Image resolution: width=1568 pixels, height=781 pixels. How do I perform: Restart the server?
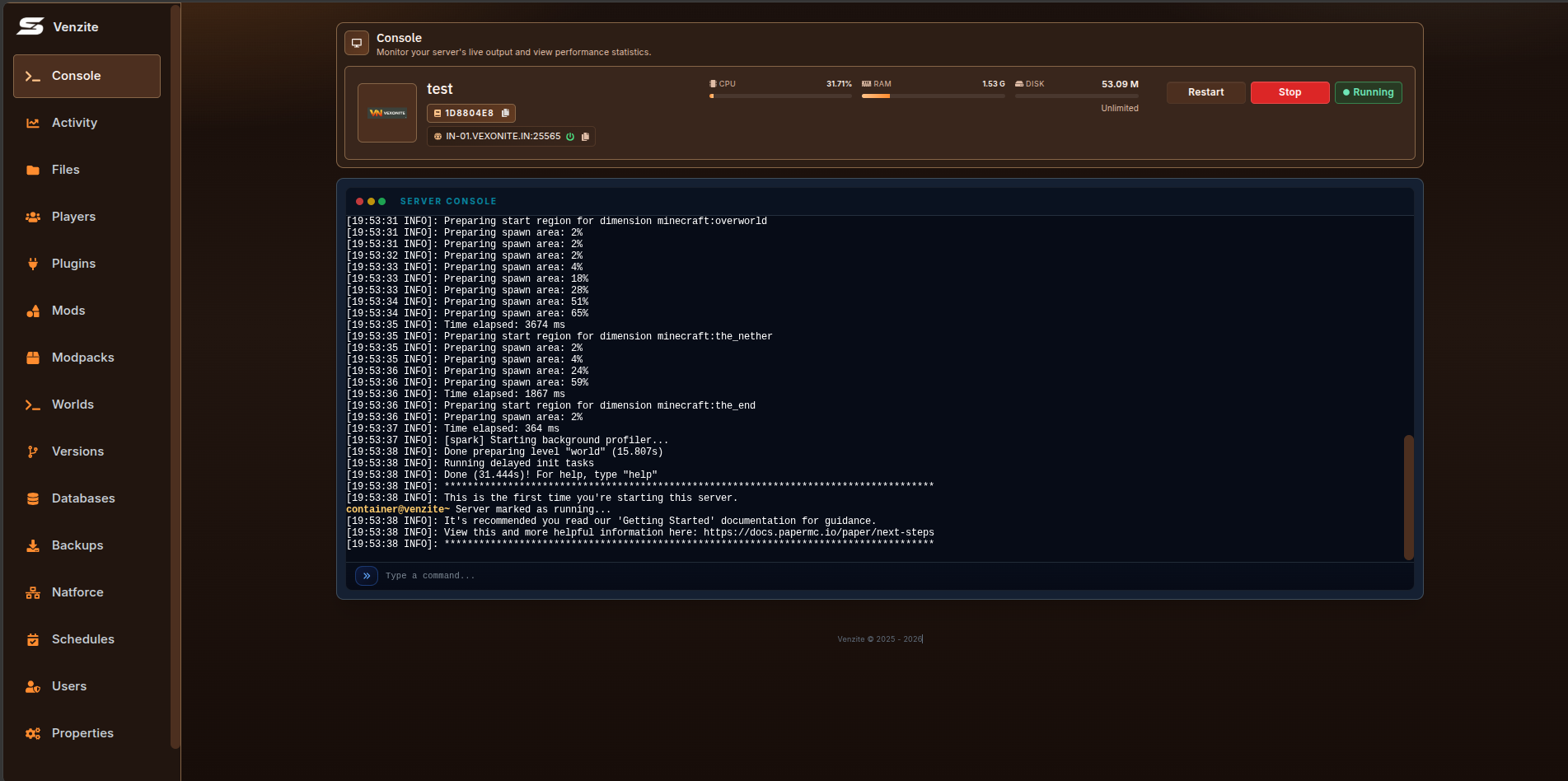click(1205, 92)
